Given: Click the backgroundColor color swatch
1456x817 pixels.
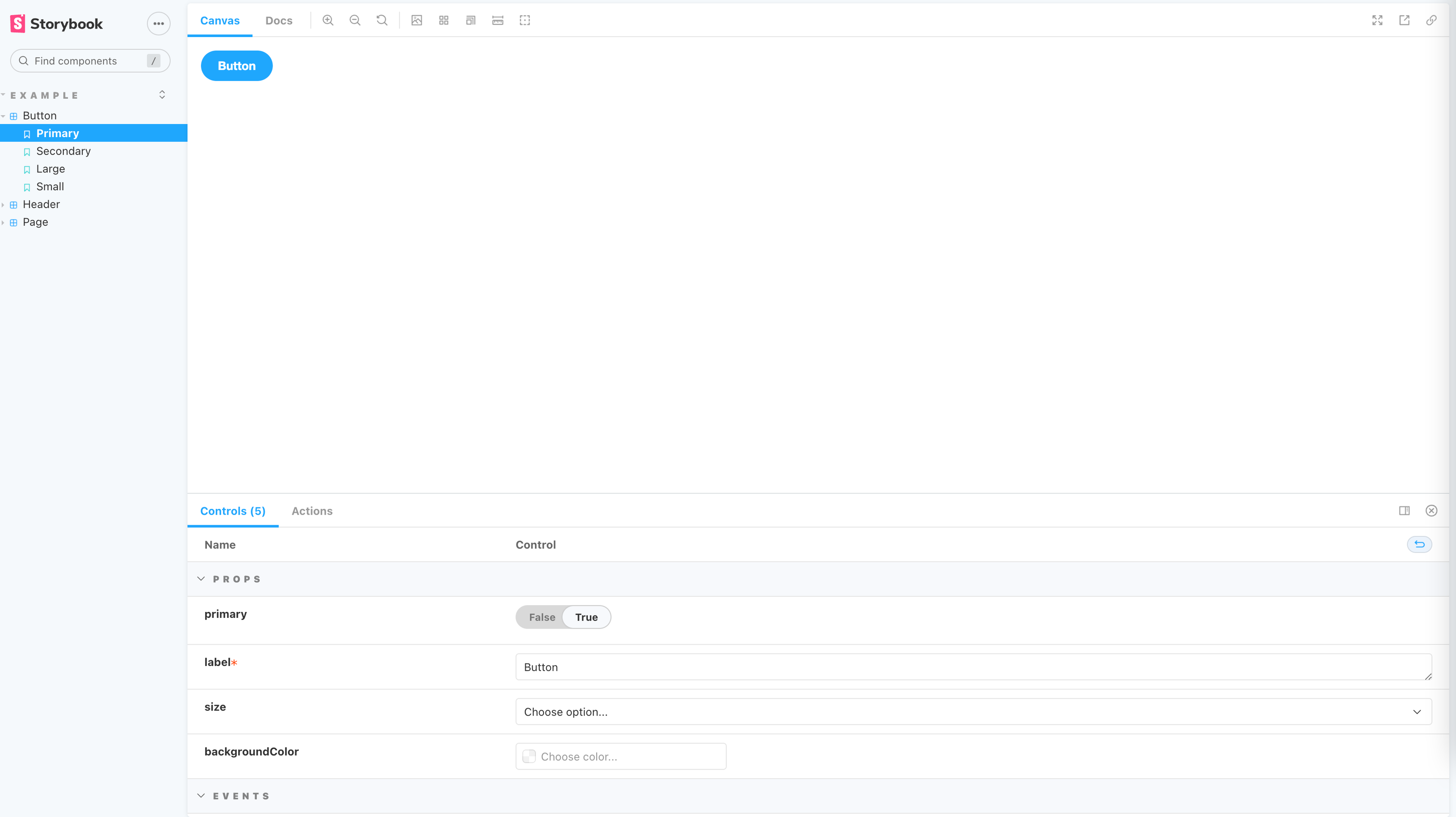Looking at the screenshot, I should [529, 757].
